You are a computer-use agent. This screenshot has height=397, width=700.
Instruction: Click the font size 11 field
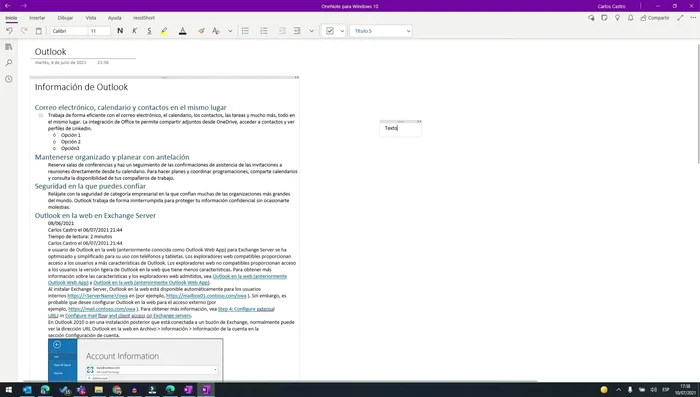[x=99, y=31]
